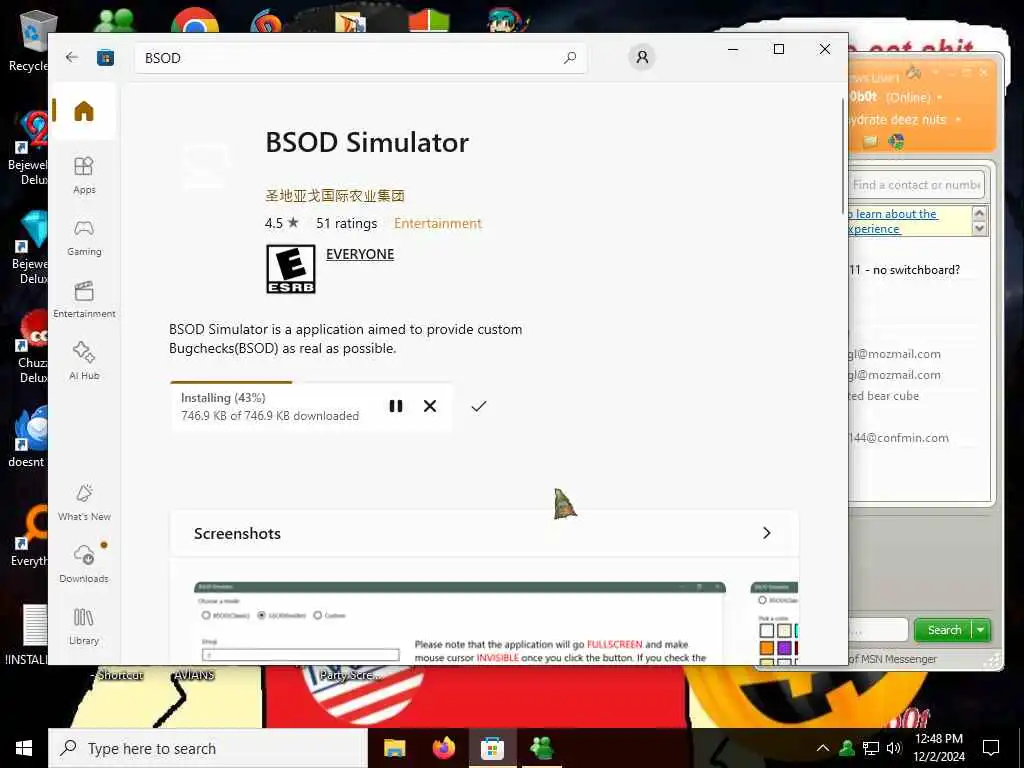Select the first @mozmail.com contact in Messenger

pyautogui.click(x=895, y=354)
